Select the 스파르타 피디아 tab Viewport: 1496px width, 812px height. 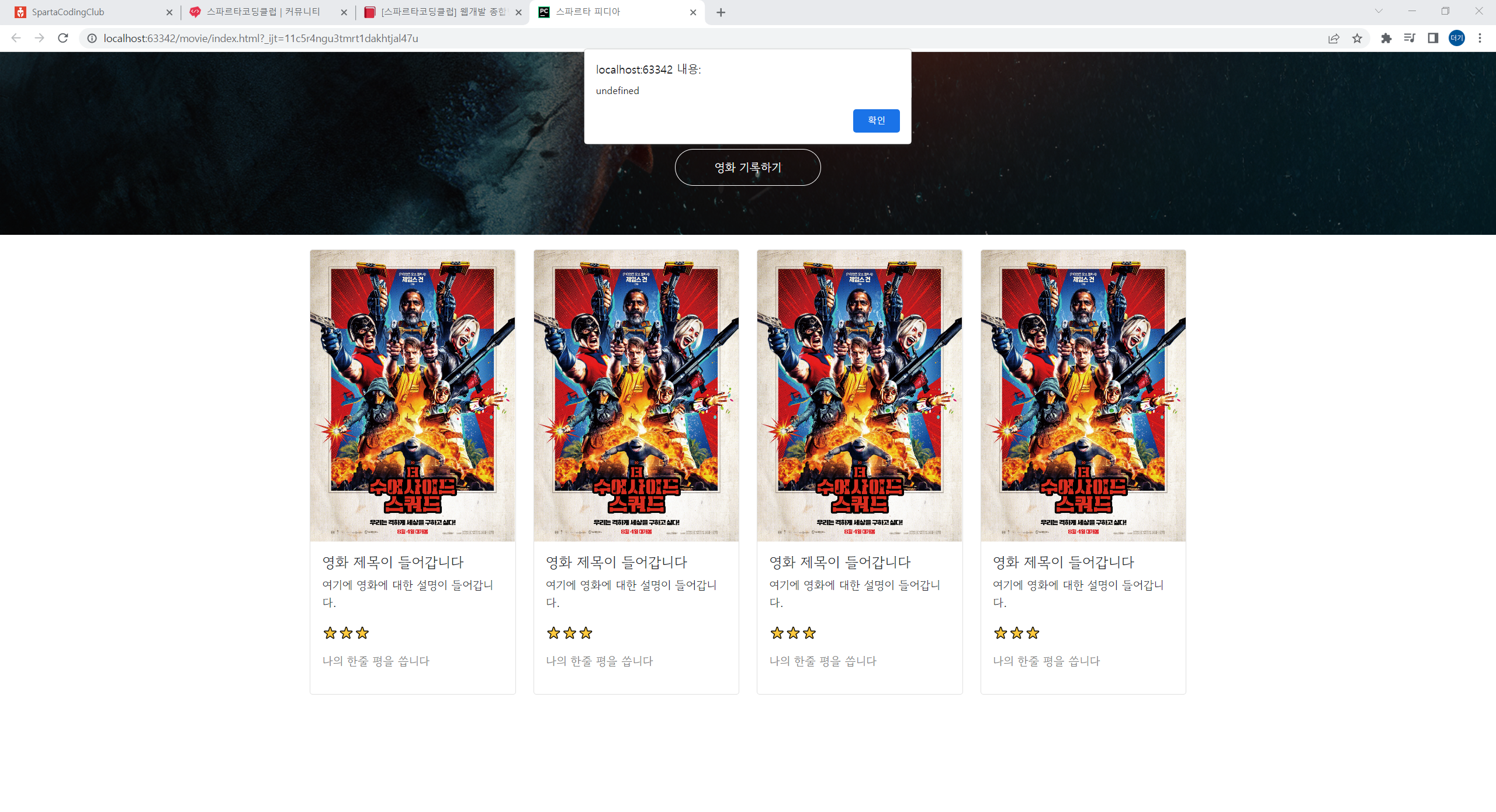point(617,12)
